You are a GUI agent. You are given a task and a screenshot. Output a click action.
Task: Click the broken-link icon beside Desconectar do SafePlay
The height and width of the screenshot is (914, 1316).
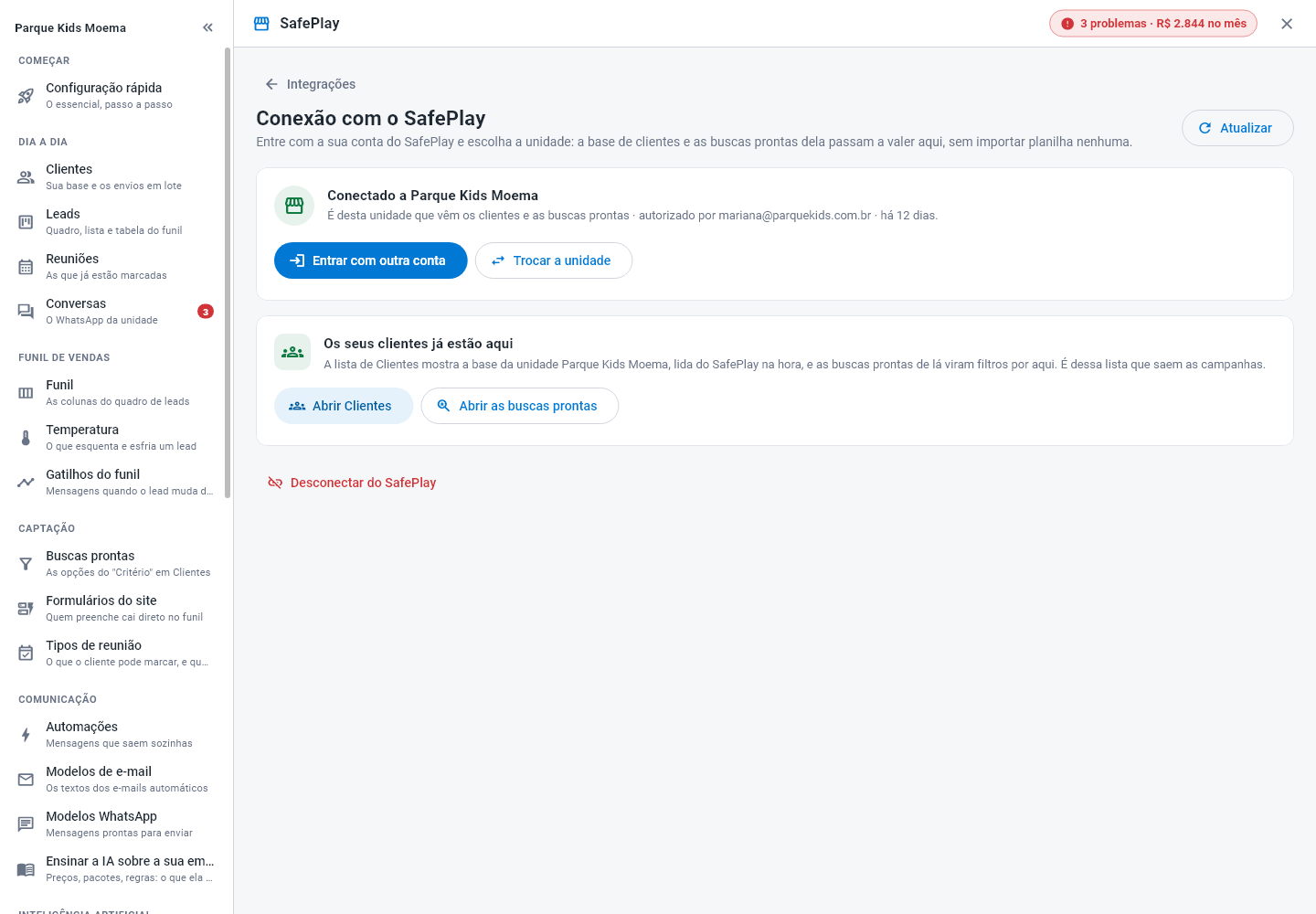pos(275,483)
